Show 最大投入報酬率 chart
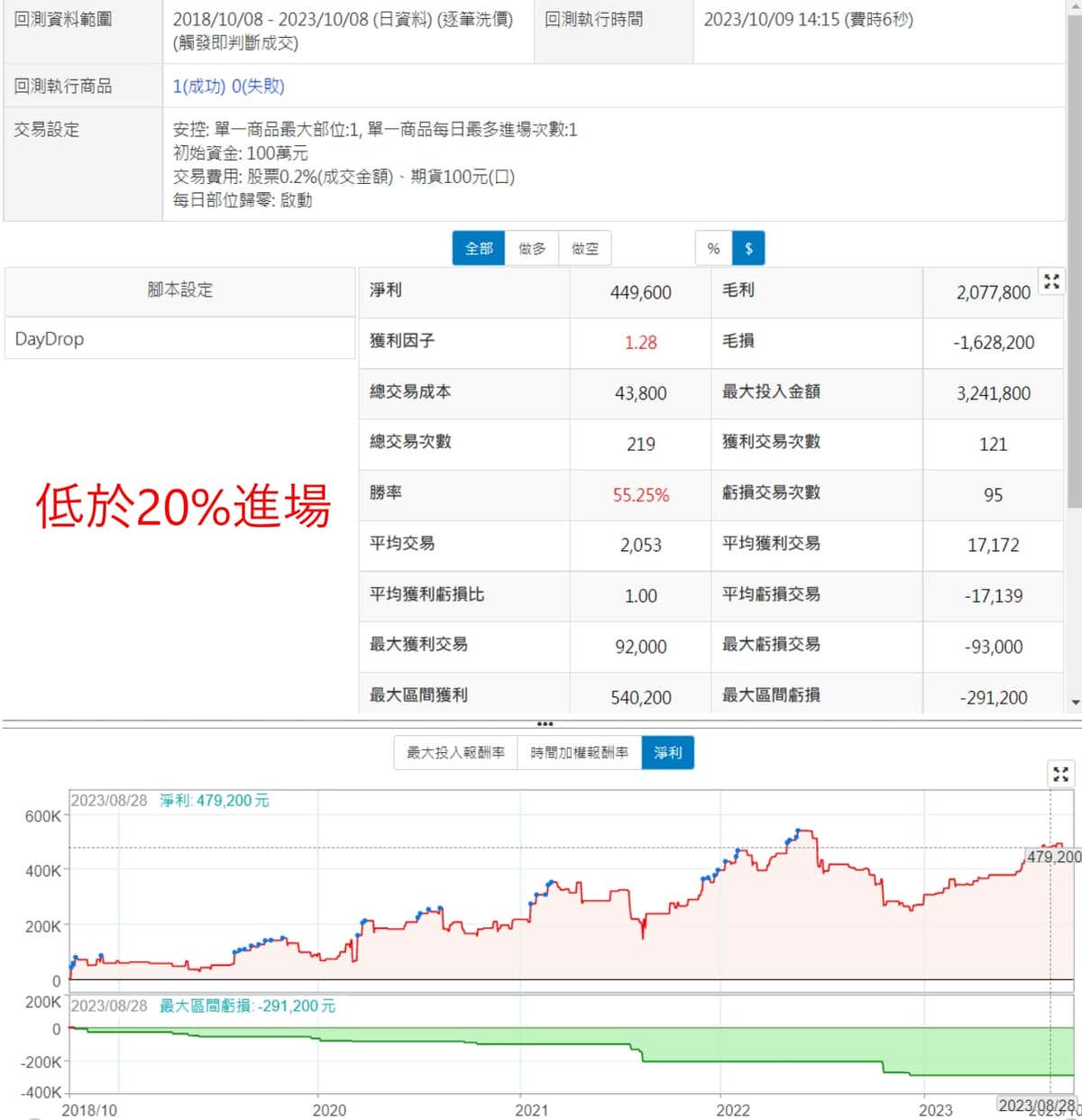The width and height of the screenshot is (1082, 1120). click(x=455, y=753)
